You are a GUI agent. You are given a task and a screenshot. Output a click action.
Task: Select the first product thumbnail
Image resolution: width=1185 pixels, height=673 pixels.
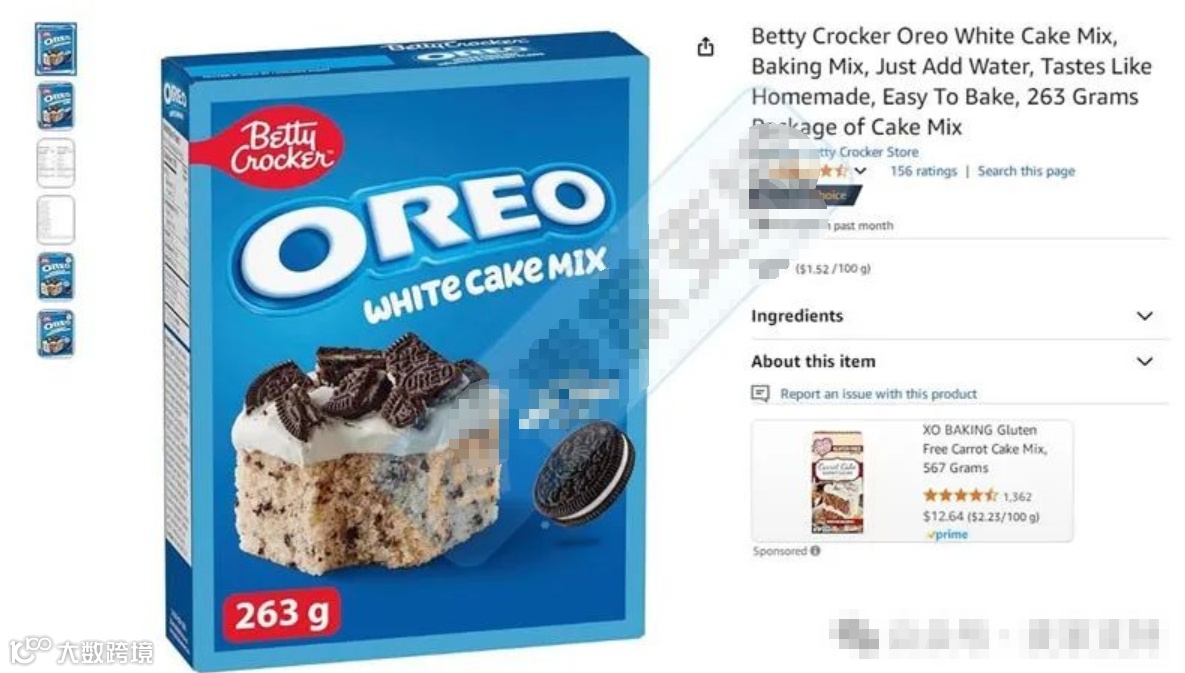point(55,50)
